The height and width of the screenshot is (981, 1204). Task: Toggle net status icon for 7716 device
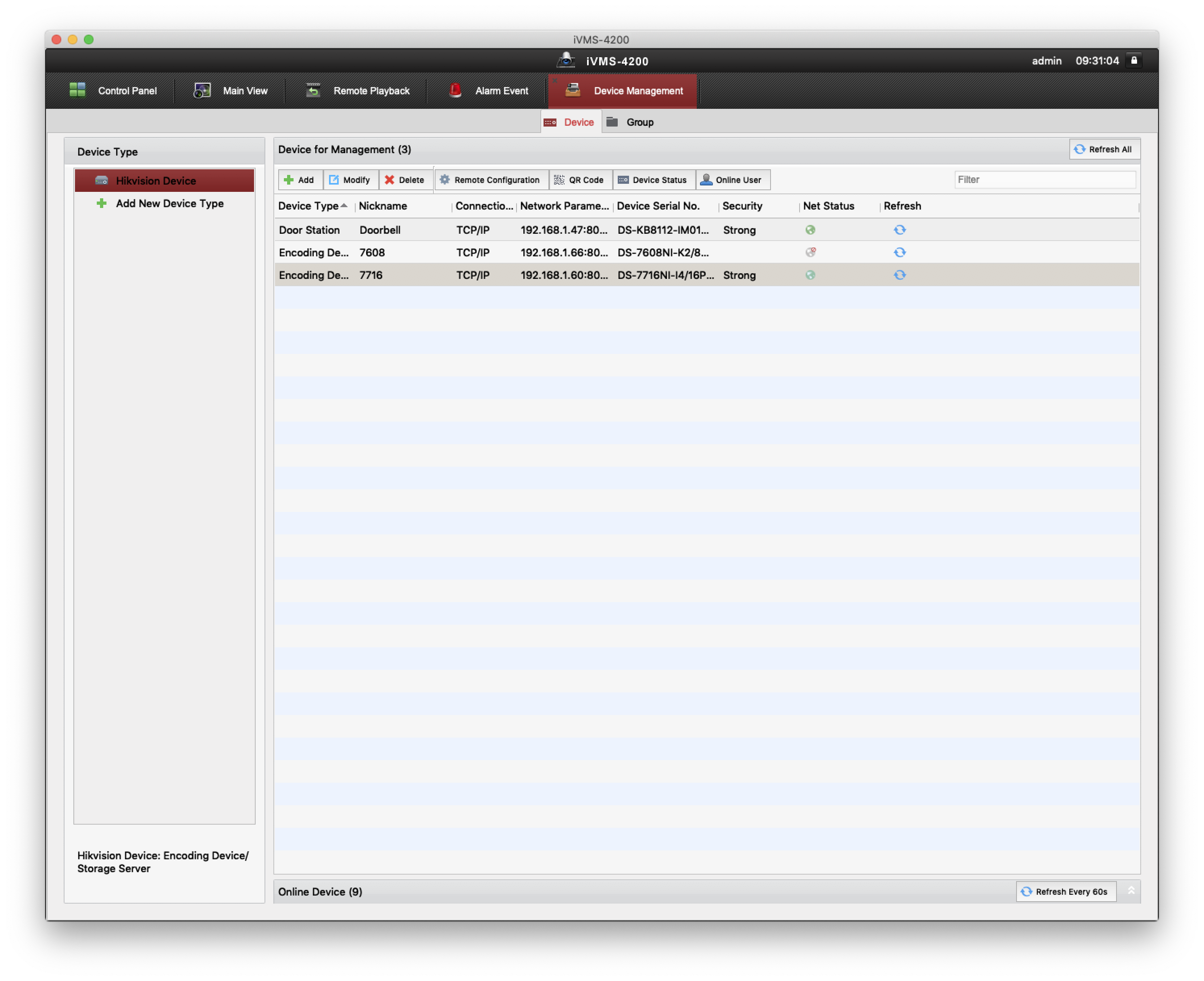pyautogui.click(x=811, y=275)
